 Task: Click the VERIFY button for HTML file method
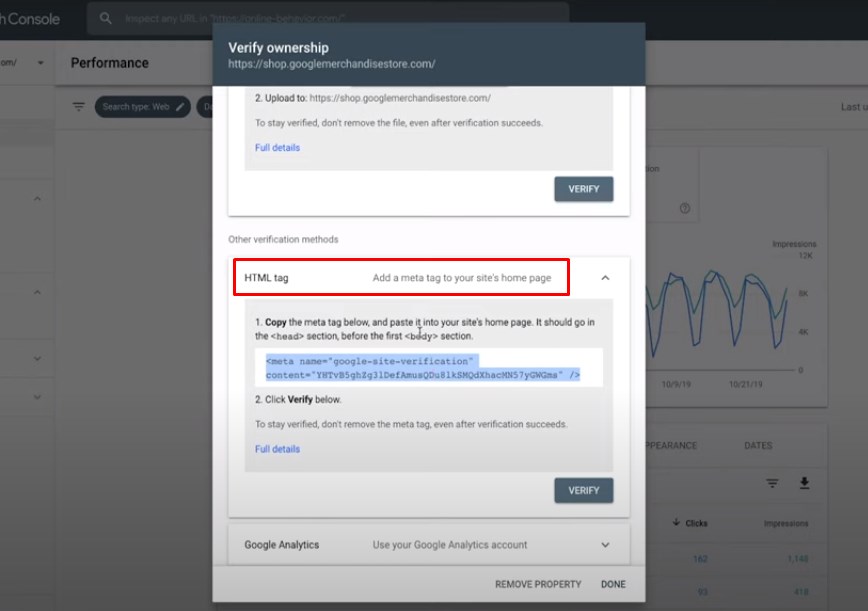point(583,189)
